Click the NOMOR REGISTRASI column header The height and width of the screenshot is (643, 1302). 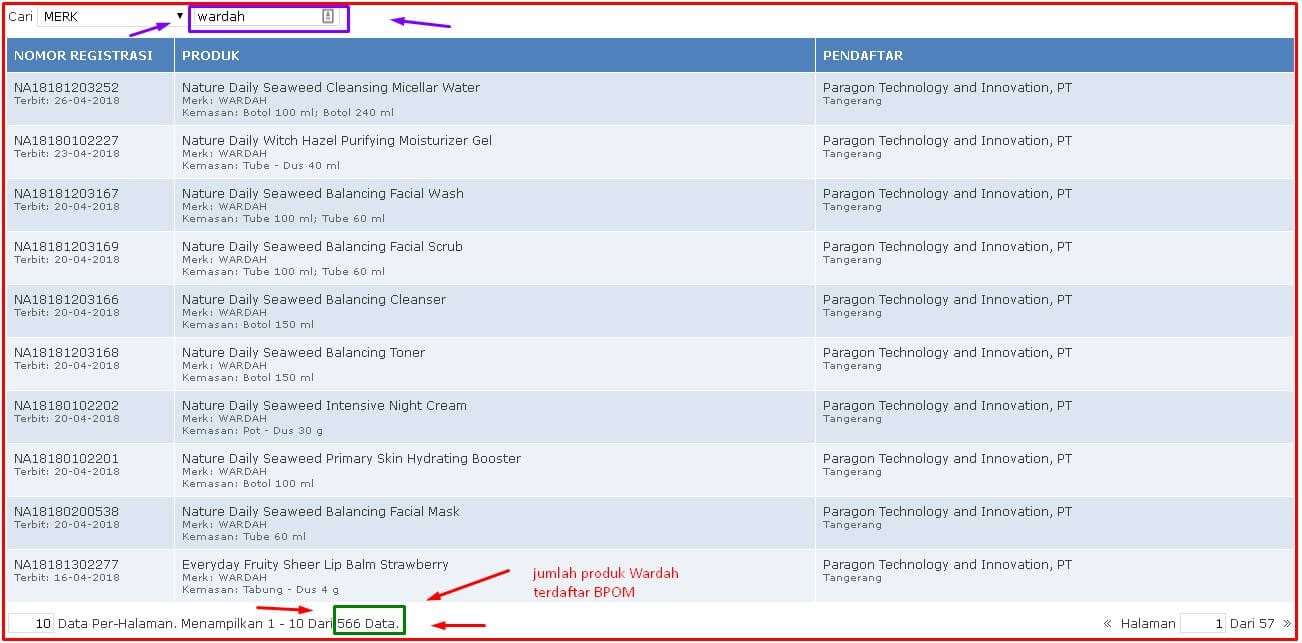tap(90, 55)
